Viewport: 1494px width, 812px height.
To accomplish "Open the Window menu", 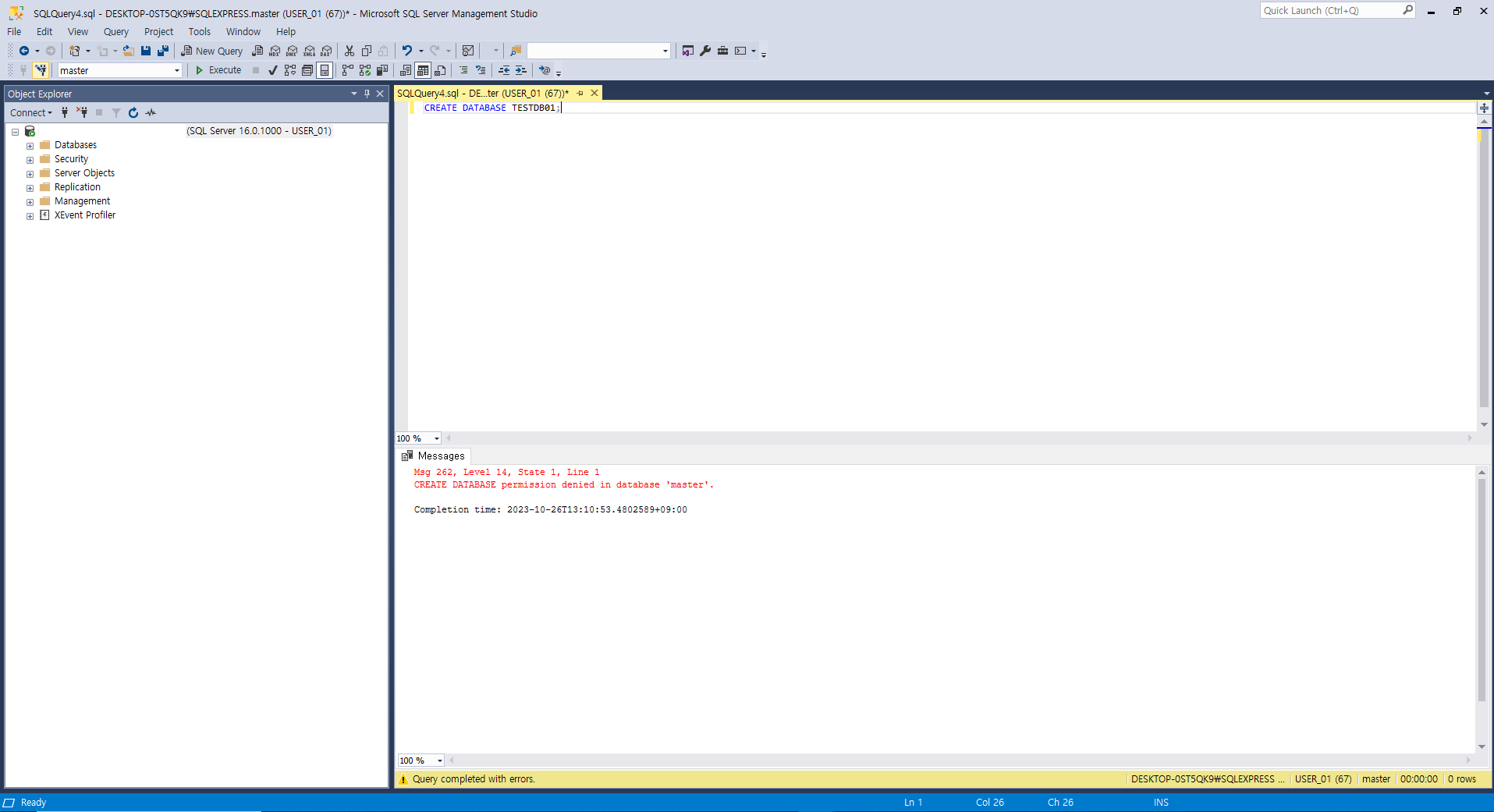I will coord(243,32).
